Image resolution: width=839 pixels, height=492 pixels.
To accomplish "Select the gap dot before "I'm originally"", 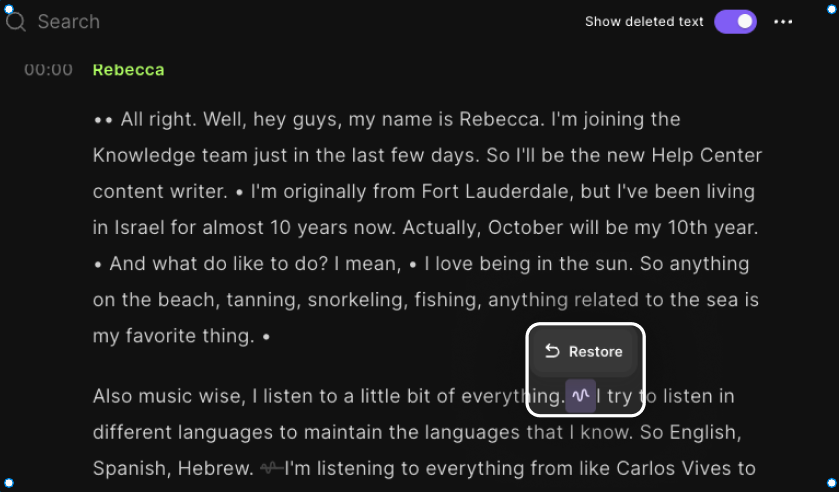I will coord(239,192).
